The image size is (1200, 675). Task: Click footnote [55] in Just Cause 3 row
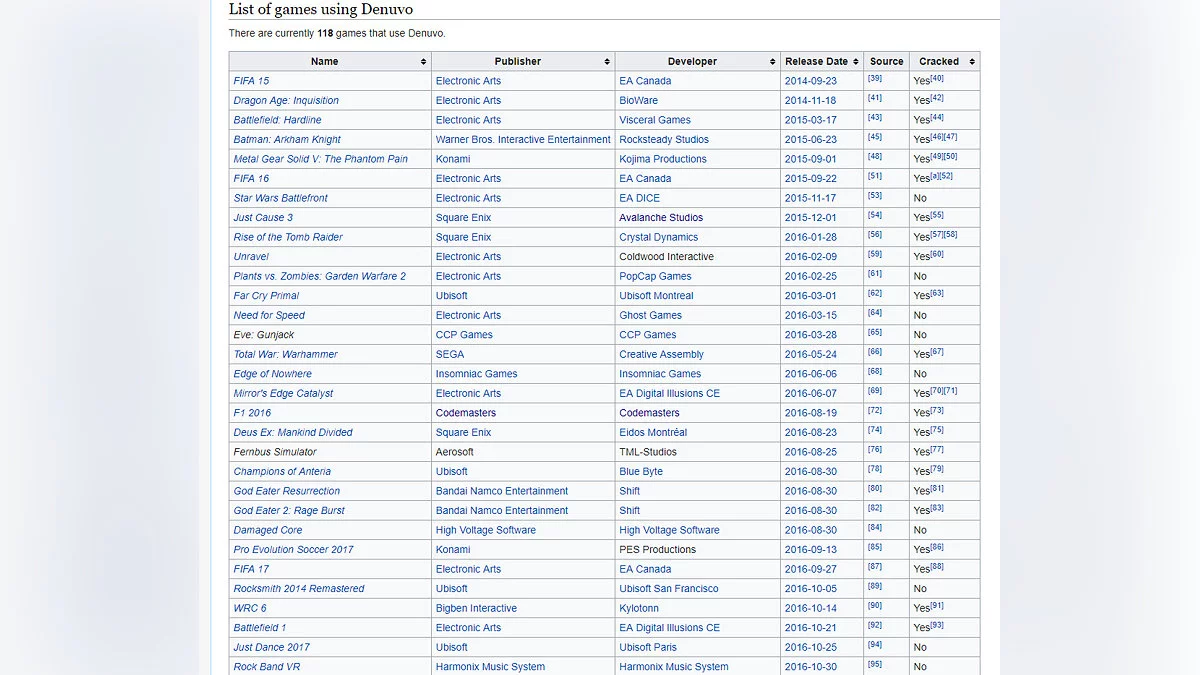click(x=936, y=215)
